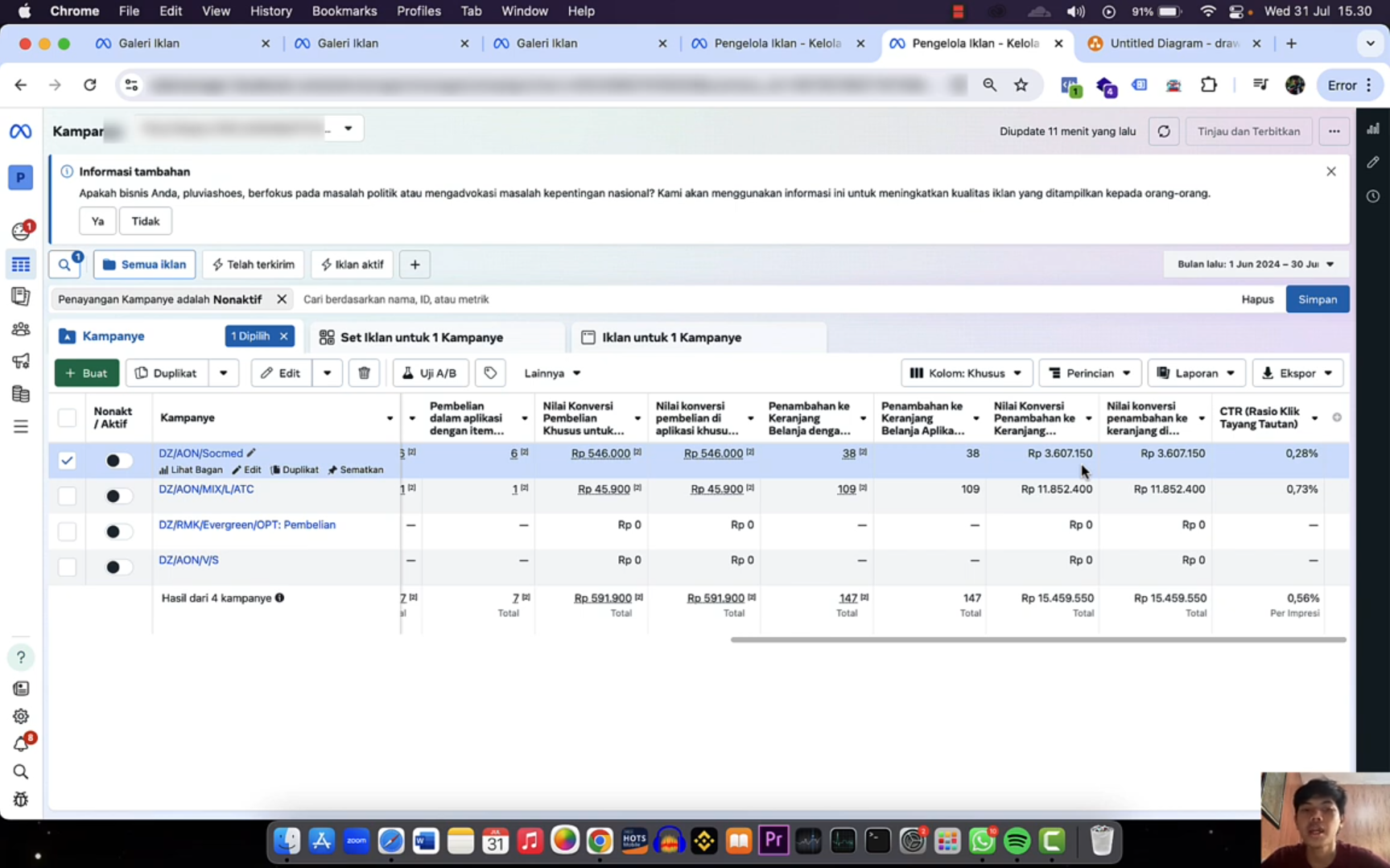The width and height of the screenshot is (1390, 868).
Task: Click the megaphone advertising settings icon
Action: click(20, 360)
